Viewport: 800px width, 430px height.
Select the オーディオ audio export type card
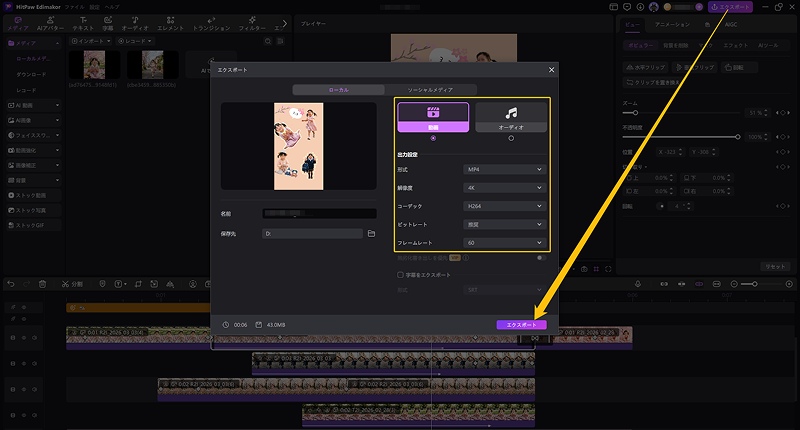(x=511, y=117)
